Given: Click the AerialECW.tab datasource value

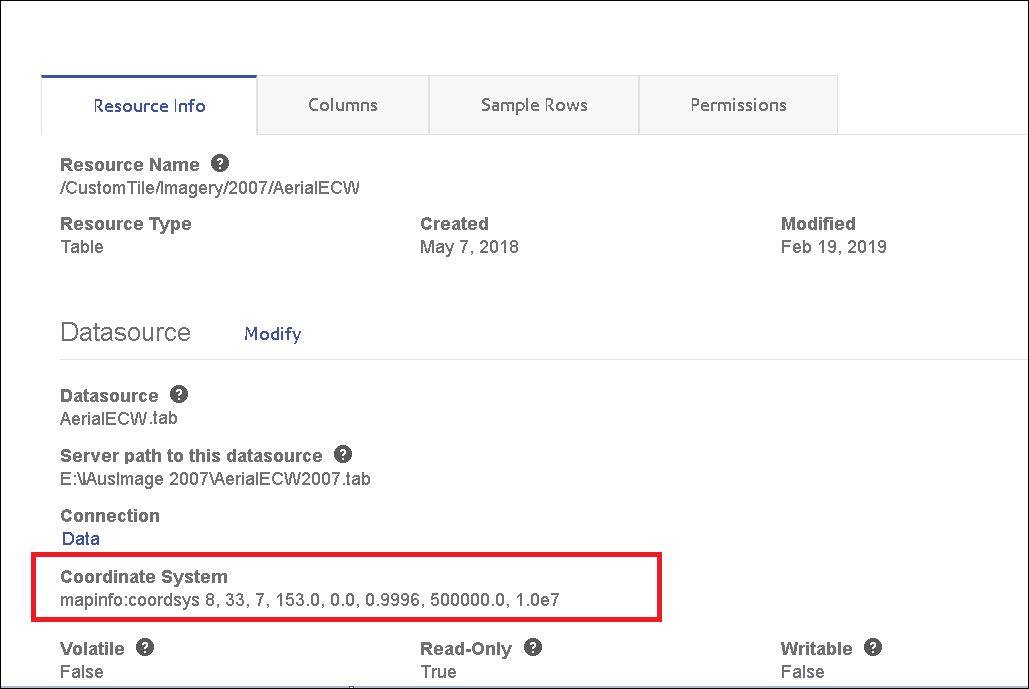Looking at the screenshot, I should [x=119, y=419].
